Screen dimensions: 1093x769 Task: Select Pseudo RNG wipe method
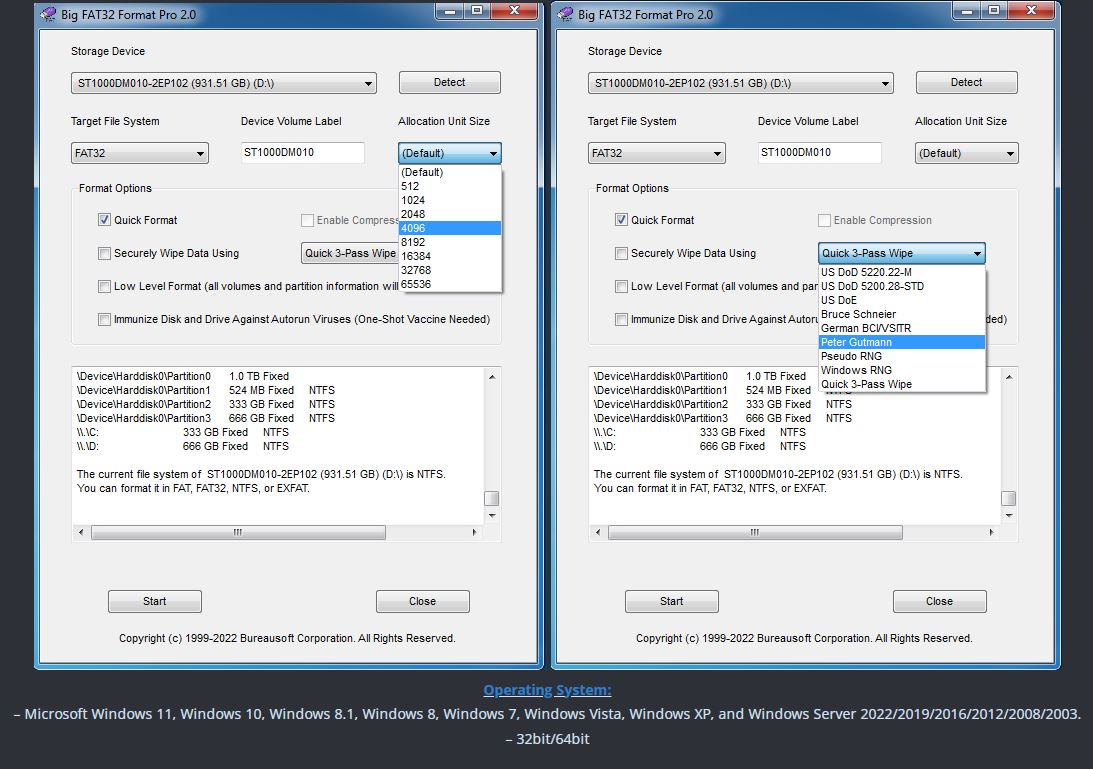tap(901, 356)
